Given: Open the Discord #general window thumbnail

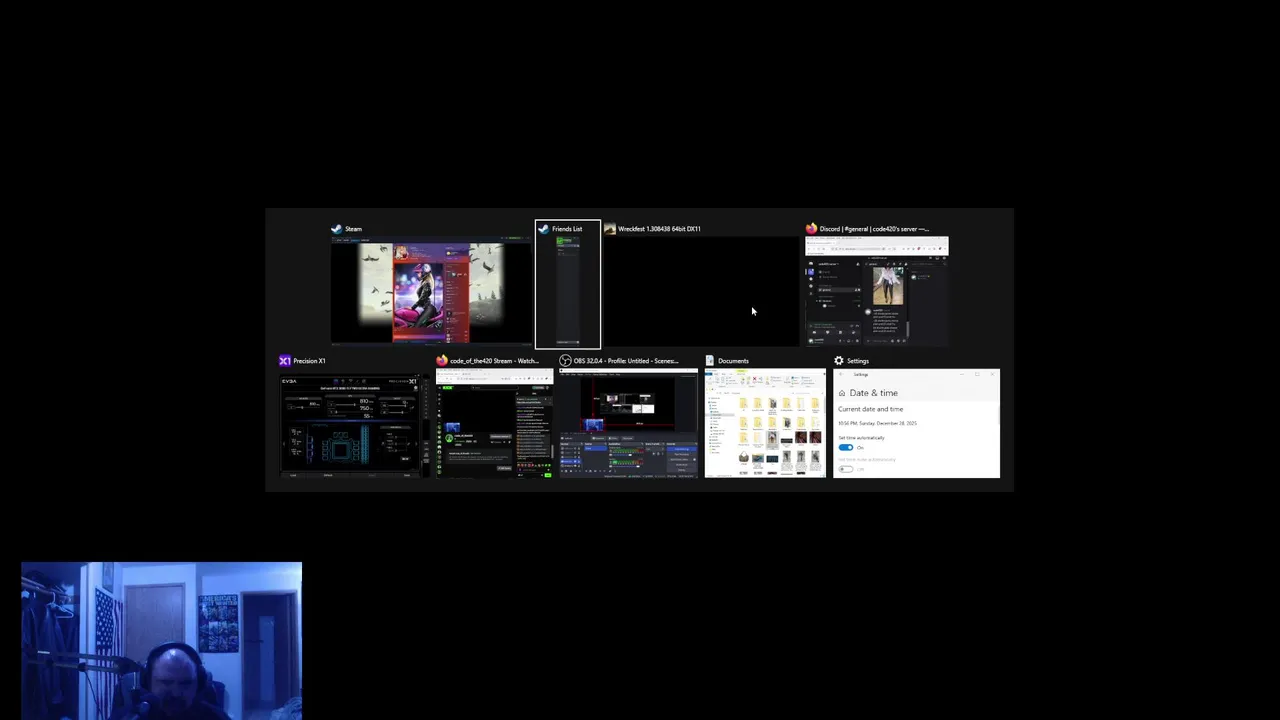Looking at the screenshot, I should 877,291.
